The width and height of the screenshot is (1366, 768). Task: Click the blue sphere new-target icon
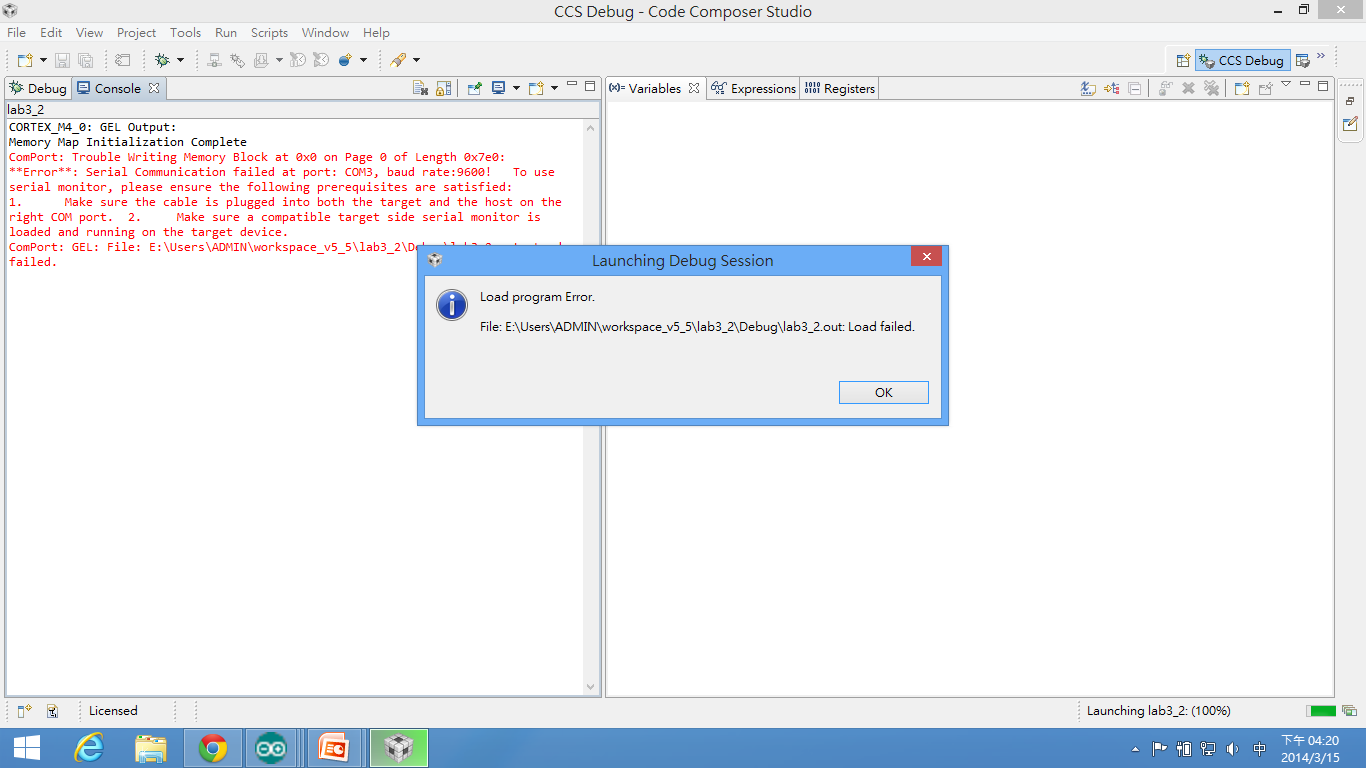coord(345,60)
